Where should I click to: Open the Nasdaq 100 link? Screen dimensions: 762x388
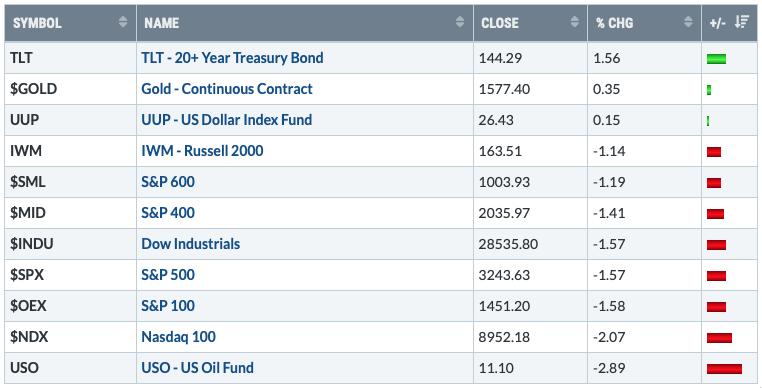point(178,337)
